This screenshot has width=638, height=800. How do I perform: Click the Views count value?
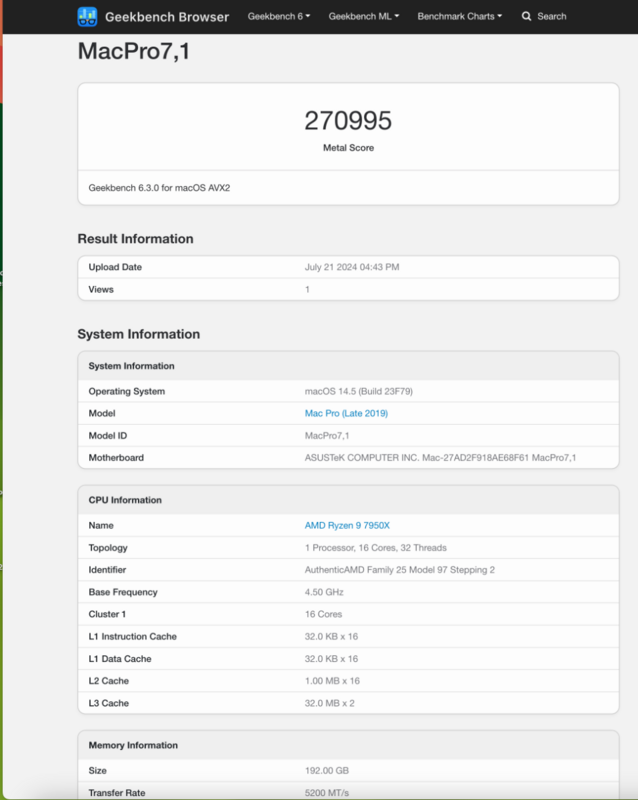coord(307,290)
